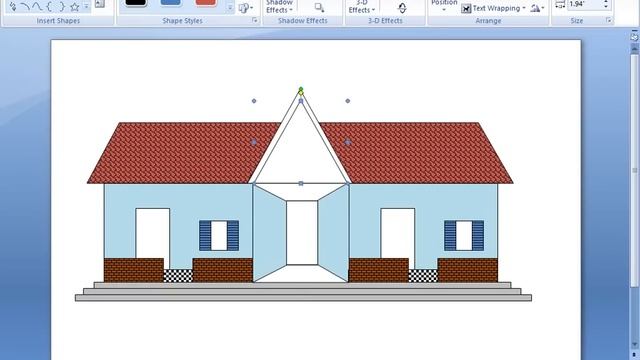Open the Rotate dropdown in Arrange
Image resolution: width=640 pixels, height=360 pixels.
(x=537, y=8)
